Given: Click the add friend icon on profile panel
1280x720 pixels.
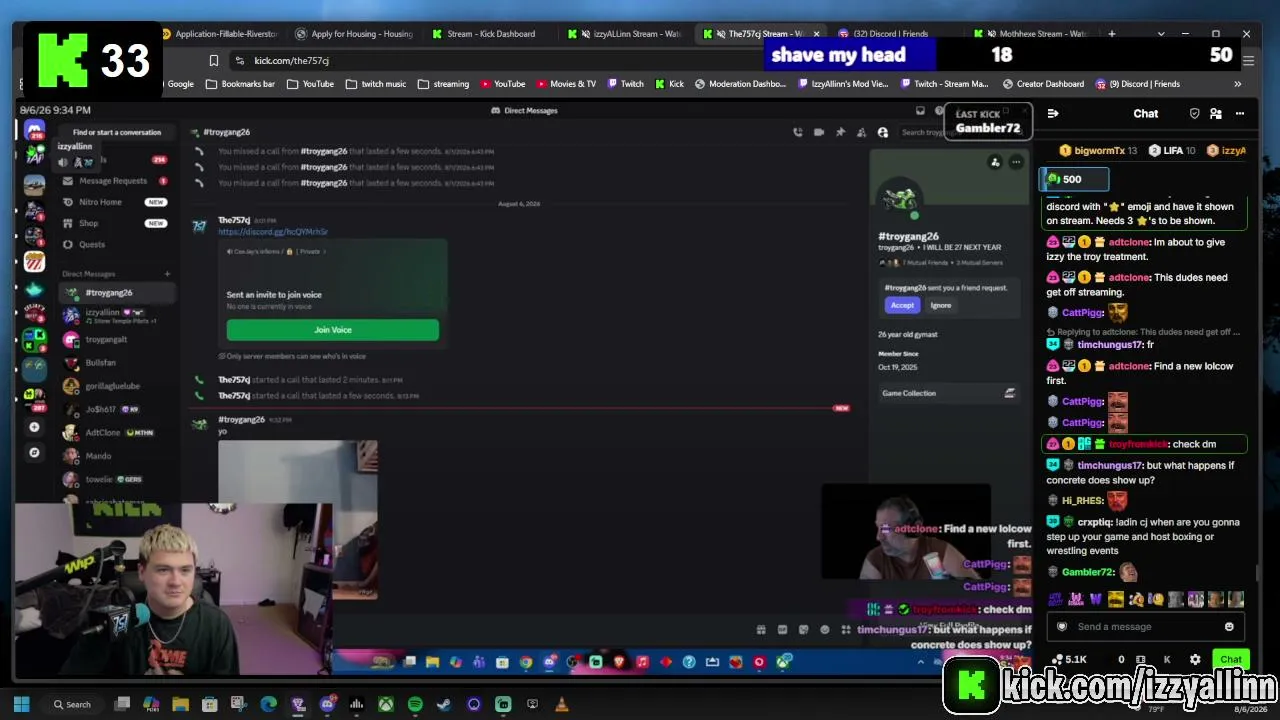Looking at the screenshot, I should pyautogui.click(x=995, y=162).
